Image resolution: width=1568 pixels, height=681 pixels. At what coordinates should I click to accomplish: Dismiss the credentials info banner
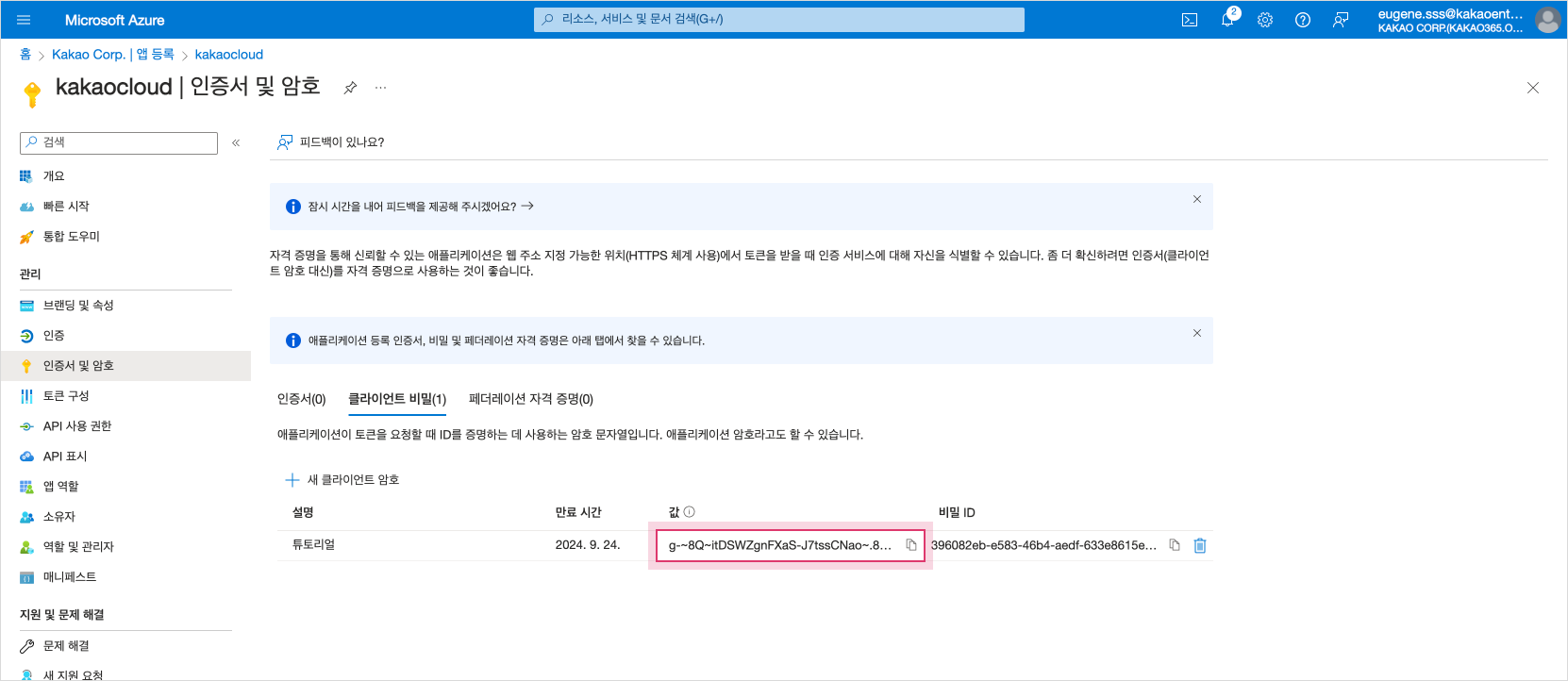point(1197,333)
